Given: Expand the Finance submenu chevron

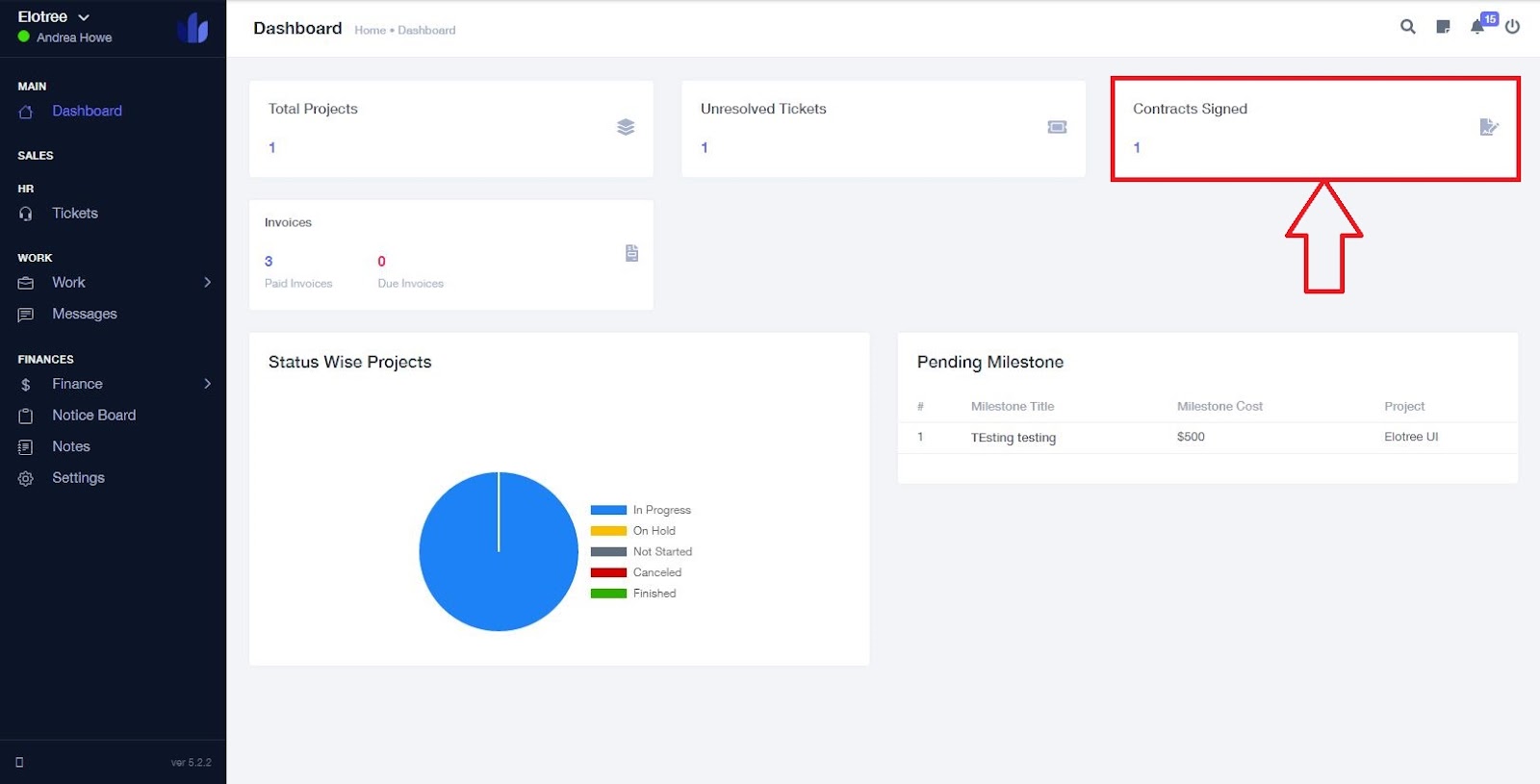Looking at the screenshot, I should pos(208,384).
